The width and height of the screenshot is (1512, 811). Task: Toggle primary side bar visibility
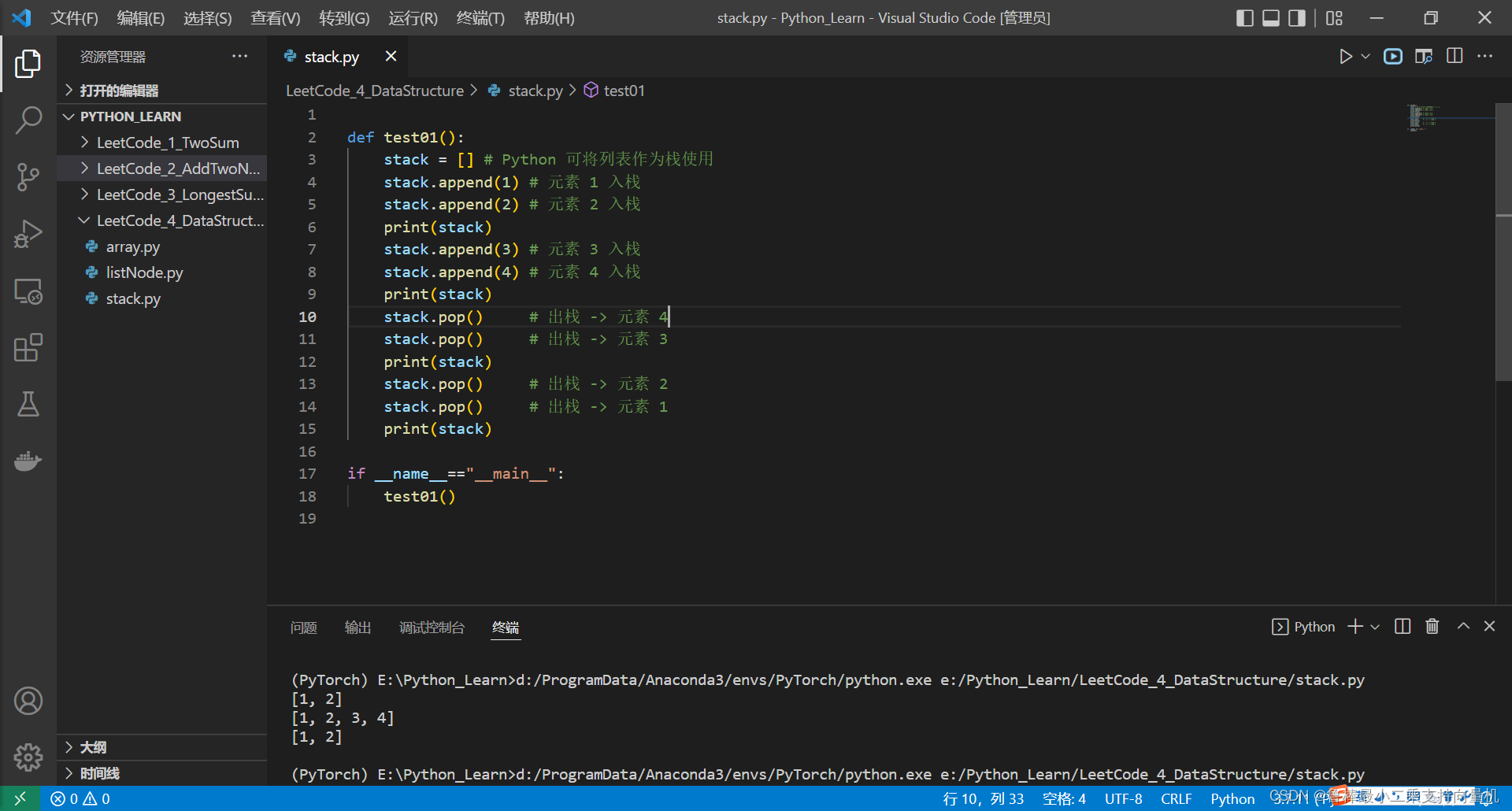coord(1245,18)
